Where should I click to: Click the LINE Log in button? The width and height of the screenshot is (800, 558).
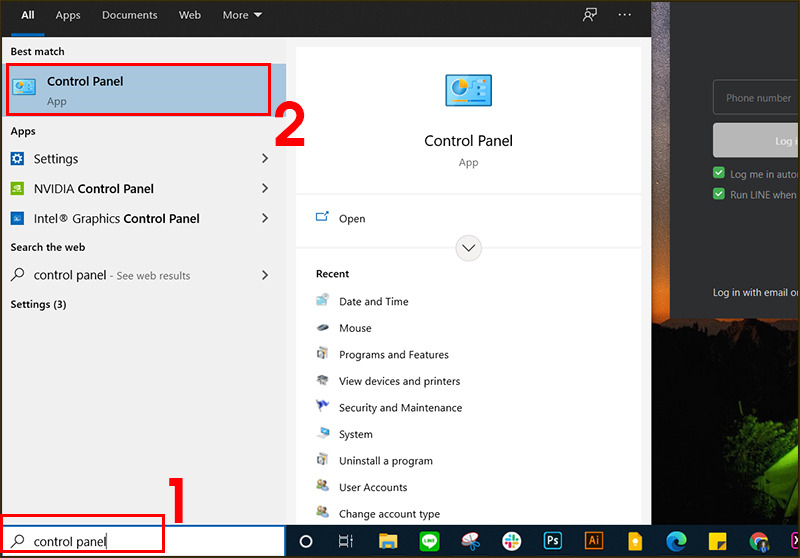(756, 140)
